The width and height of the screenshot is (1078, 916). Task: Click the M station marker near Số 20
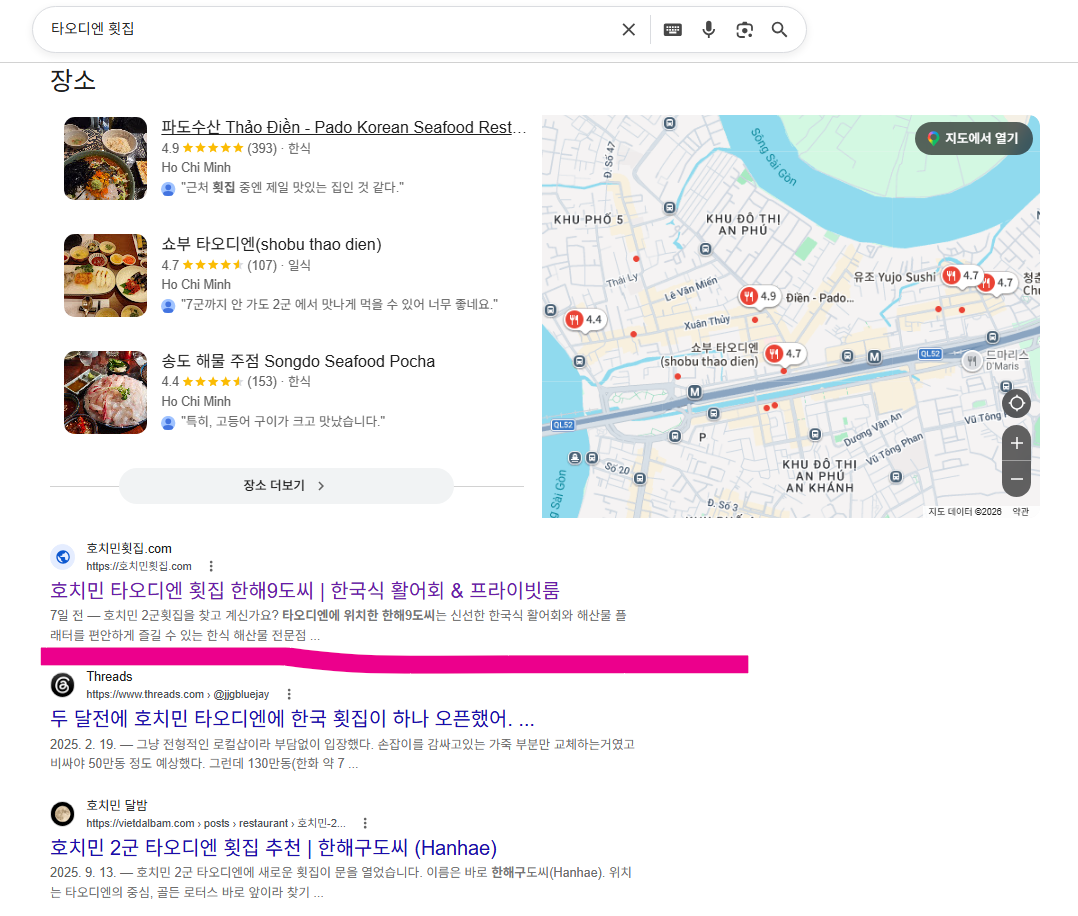point(695,391)
